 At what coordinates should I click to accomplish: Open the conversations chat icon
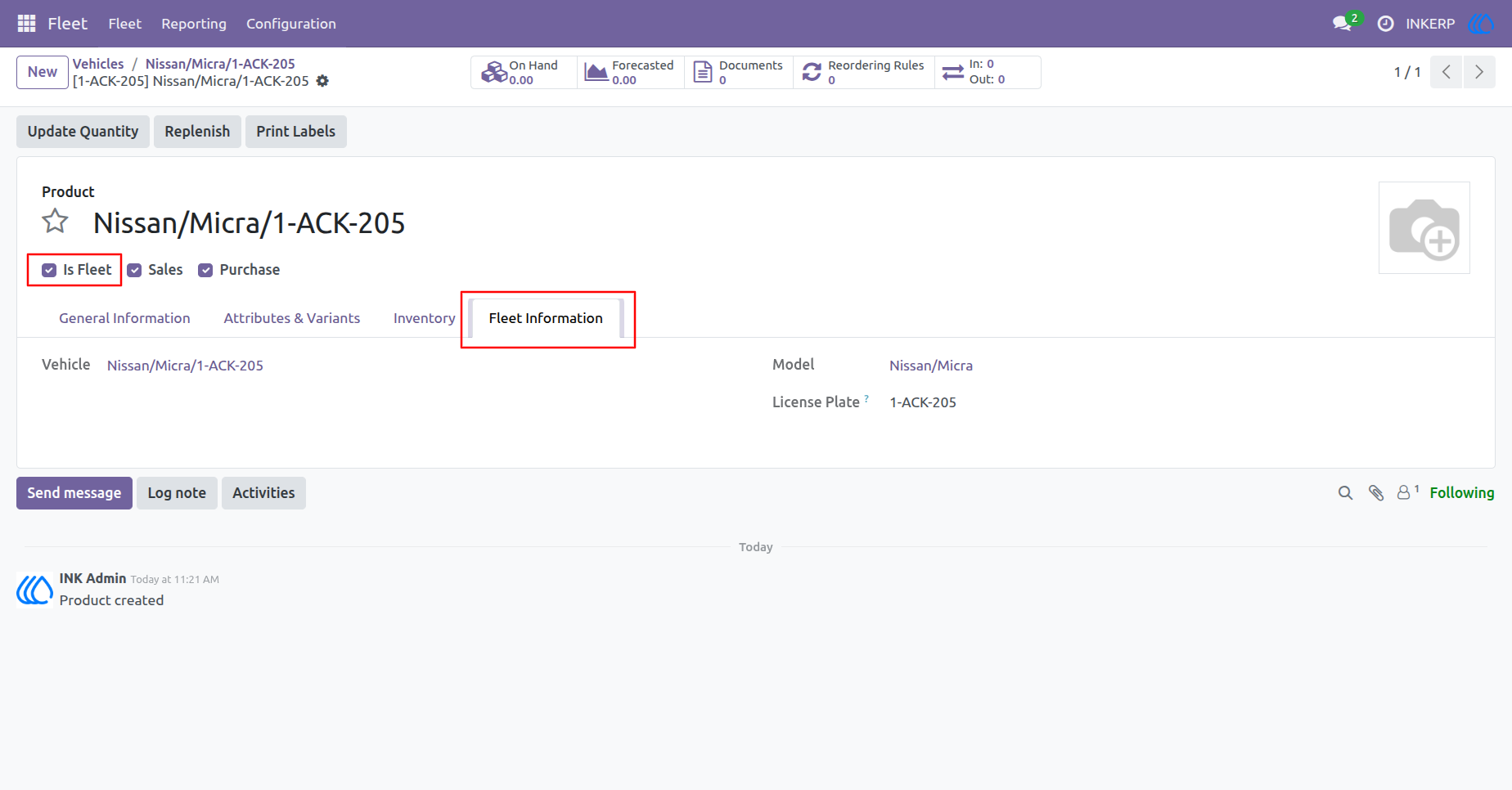coord(1342,24)
